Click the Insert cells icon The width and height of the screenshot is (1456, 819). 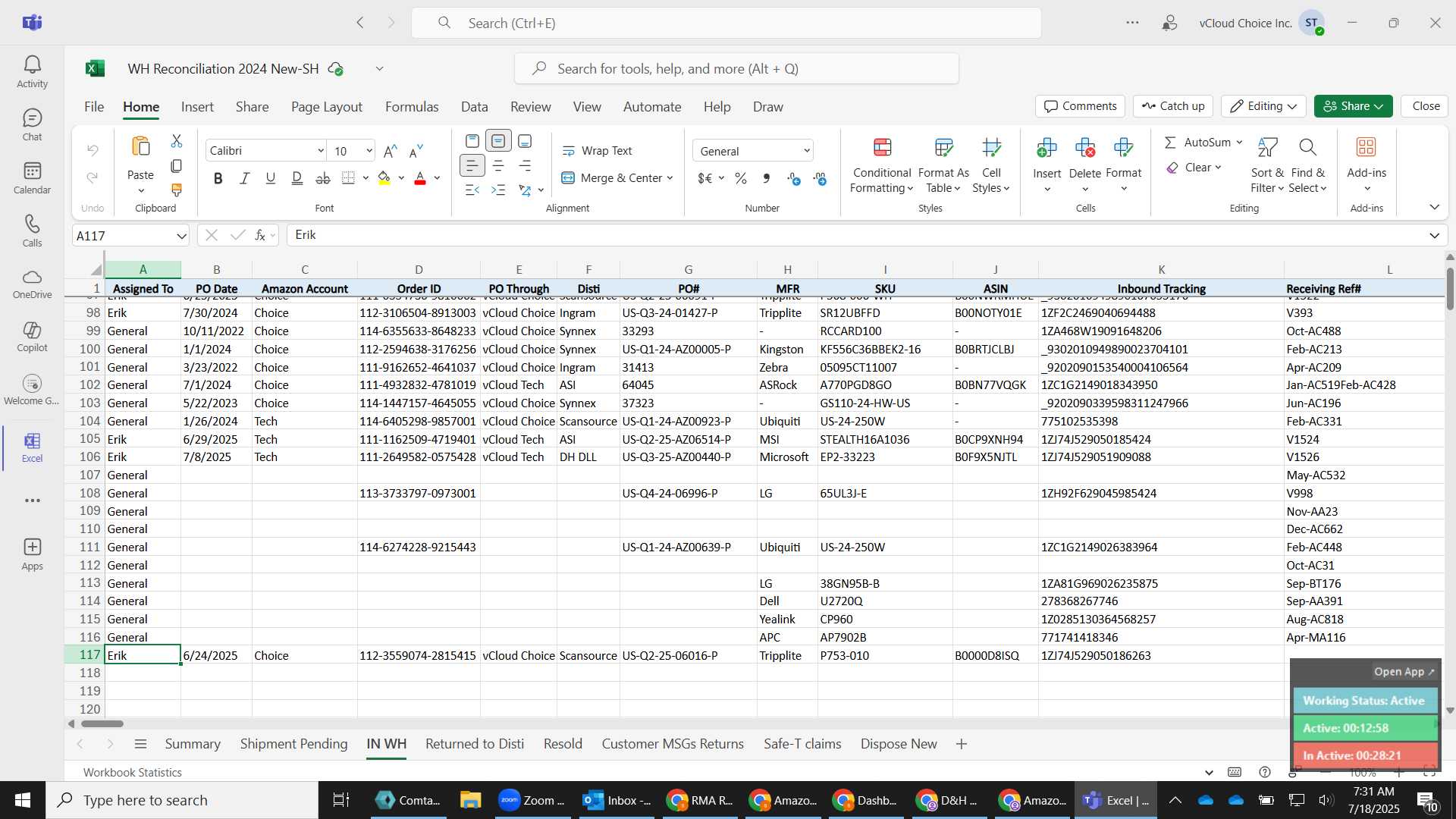(1046, 148)
